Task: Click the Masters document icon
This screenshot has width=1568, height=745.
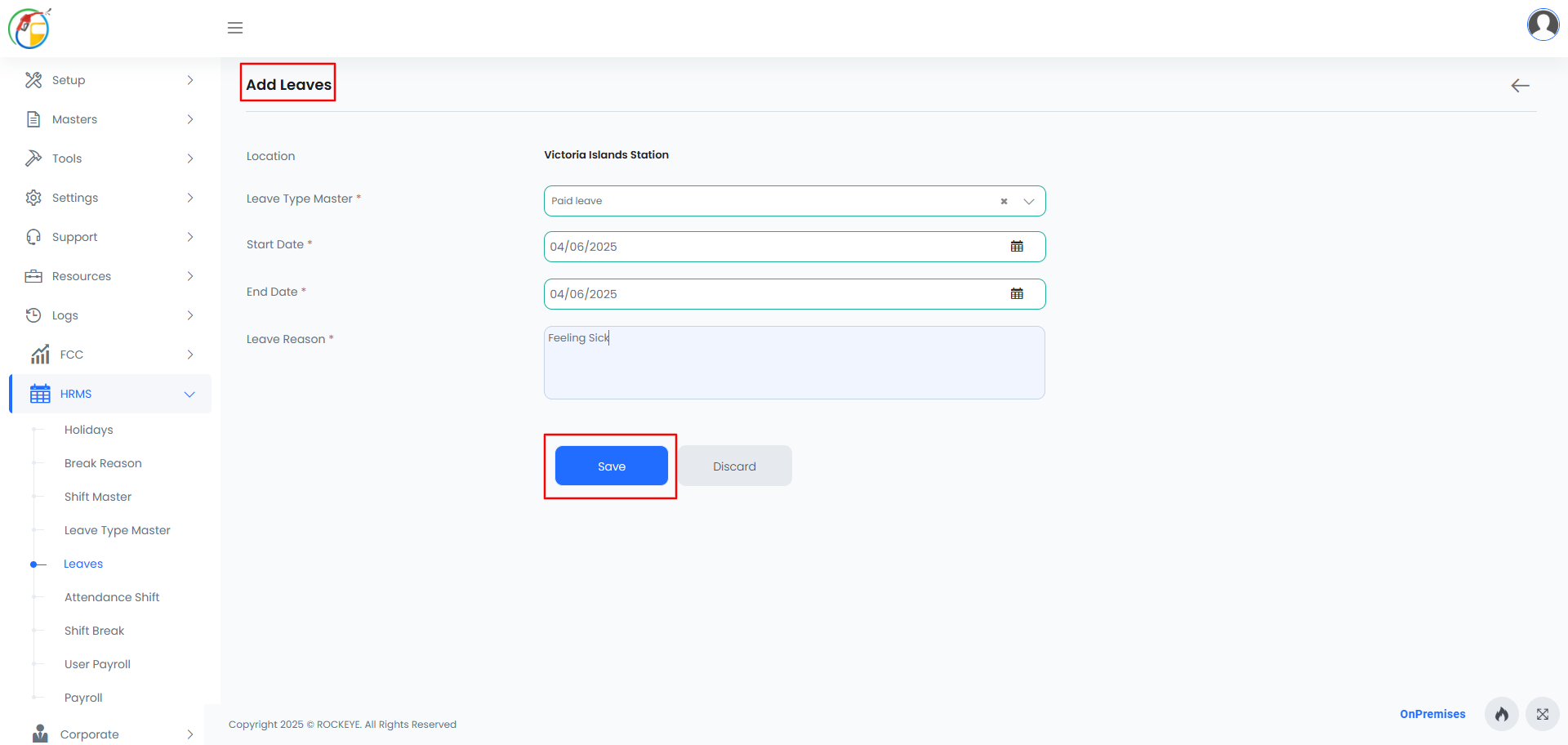Action: 33,119
